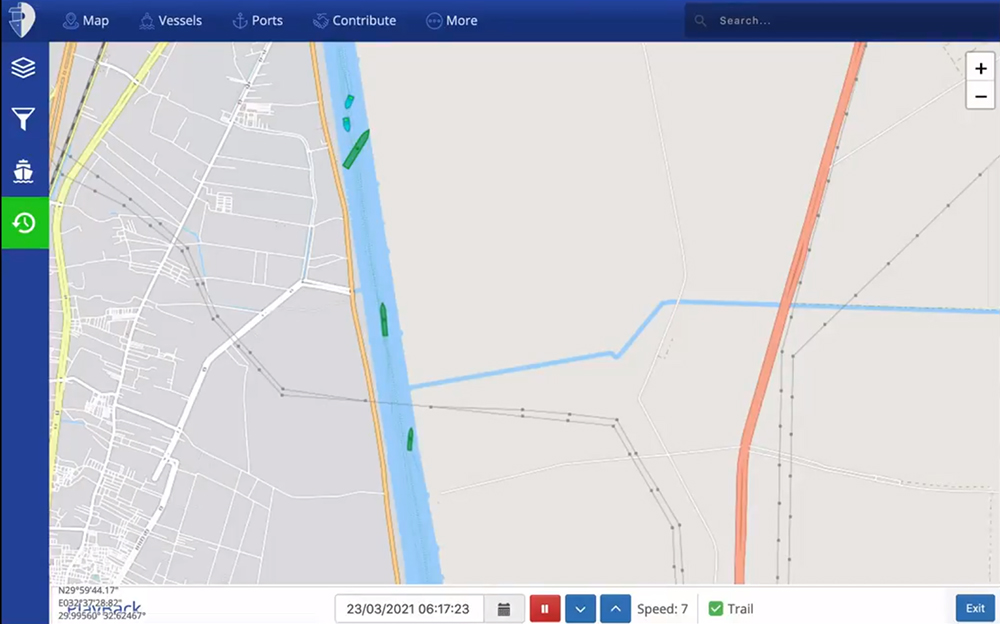Open the calendar date picker
The width and height of the screenshot is (1000, 624).
[x=504, y=609]
